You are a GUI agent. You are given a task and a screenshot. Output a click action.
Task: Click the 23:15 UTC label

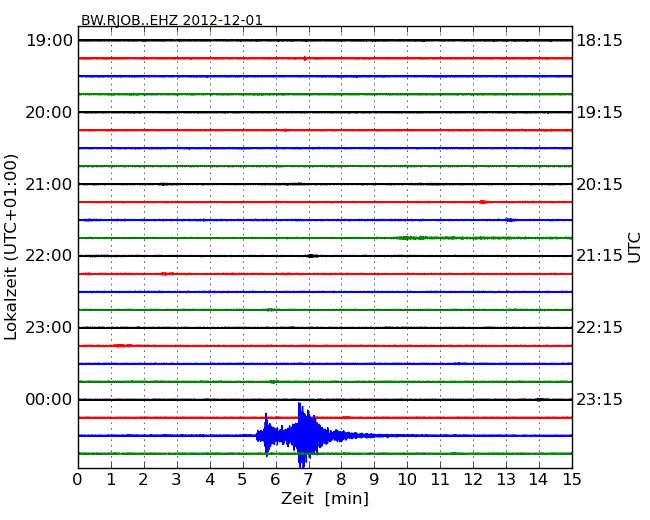pos(599,399)
